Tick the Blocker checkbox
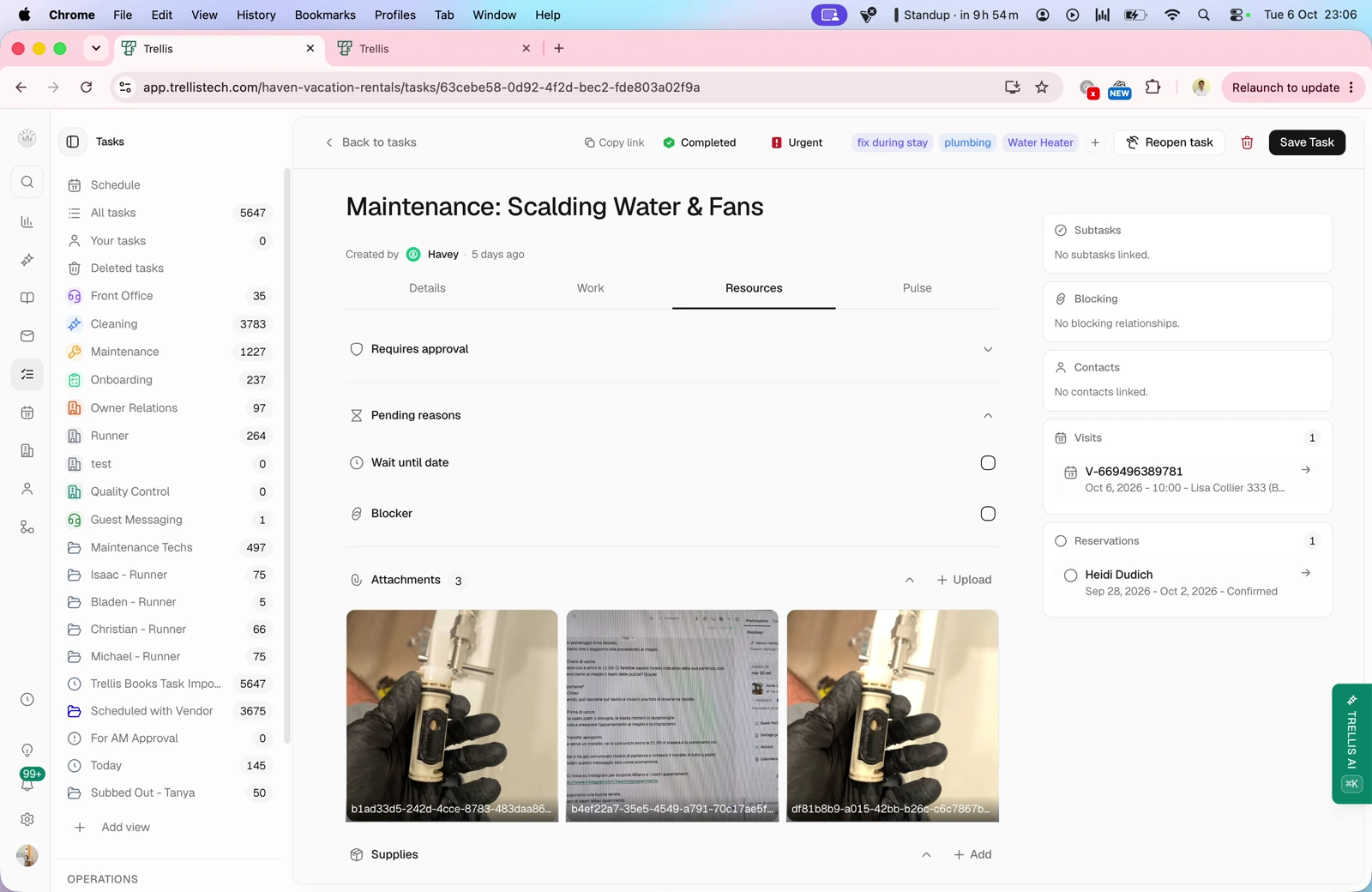 pos(988,514)
